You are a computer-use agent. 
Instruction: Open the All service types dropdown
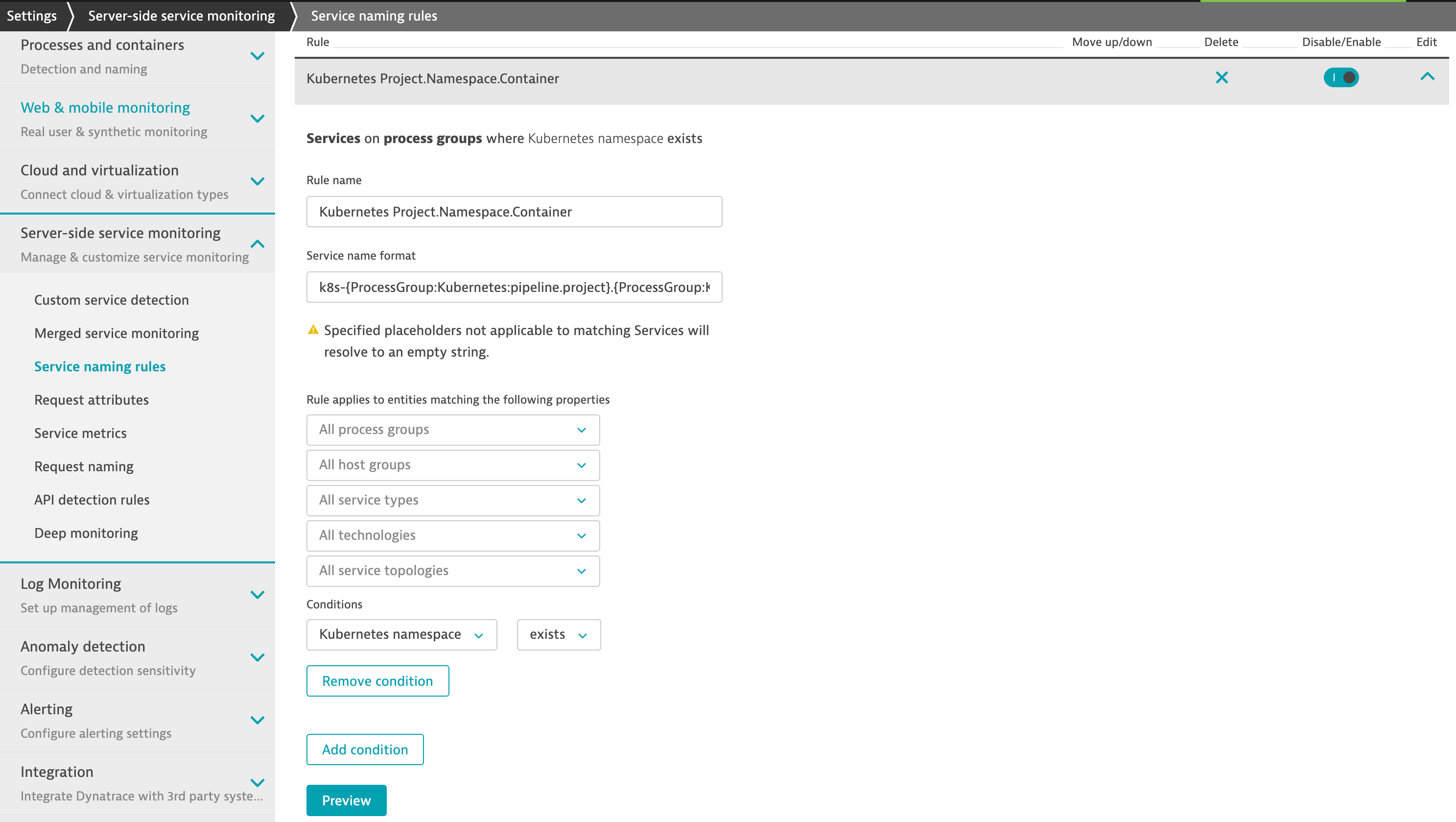coord(453,500)
